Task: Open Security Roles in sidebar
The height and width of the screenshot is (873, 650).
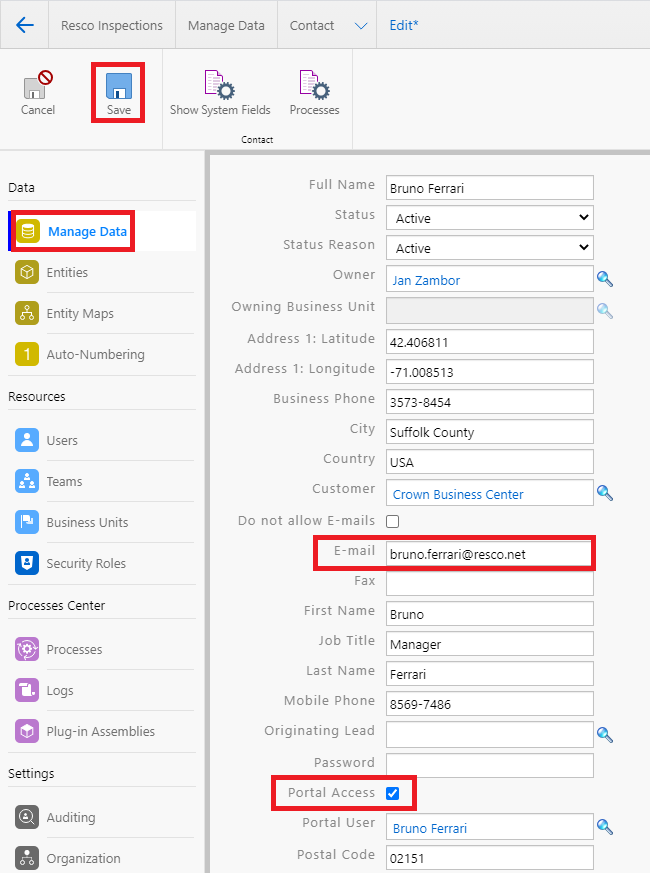Action: pos(86,563)
